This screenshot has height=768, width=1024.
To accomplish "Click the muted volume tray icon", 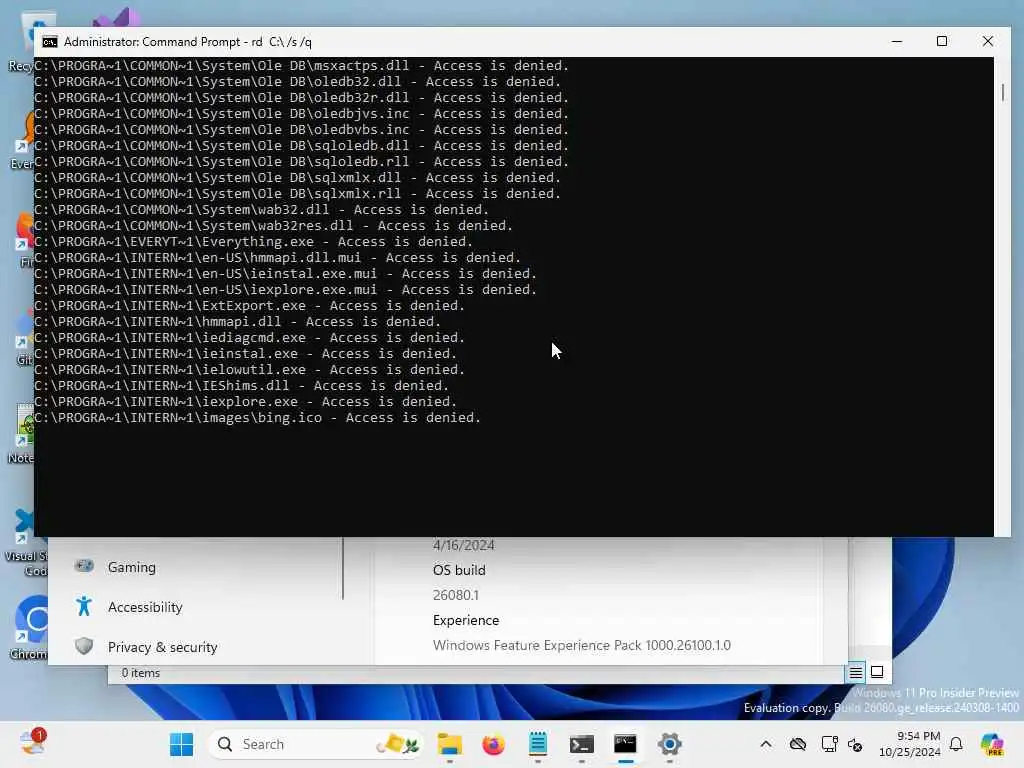I will coord(855,744).
